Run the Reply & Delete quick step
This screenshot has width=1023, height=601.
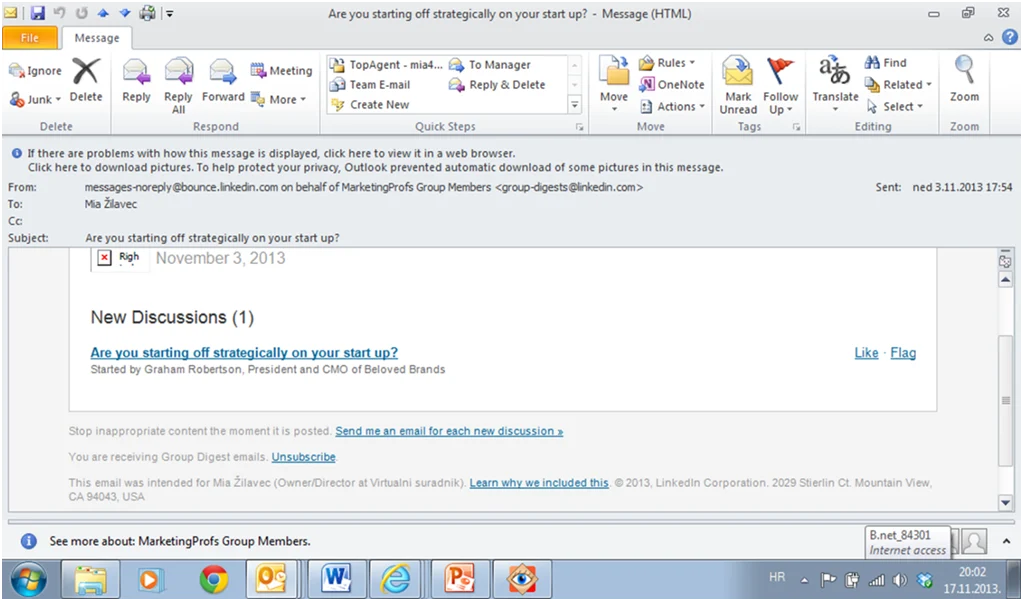tap(497, 85)
